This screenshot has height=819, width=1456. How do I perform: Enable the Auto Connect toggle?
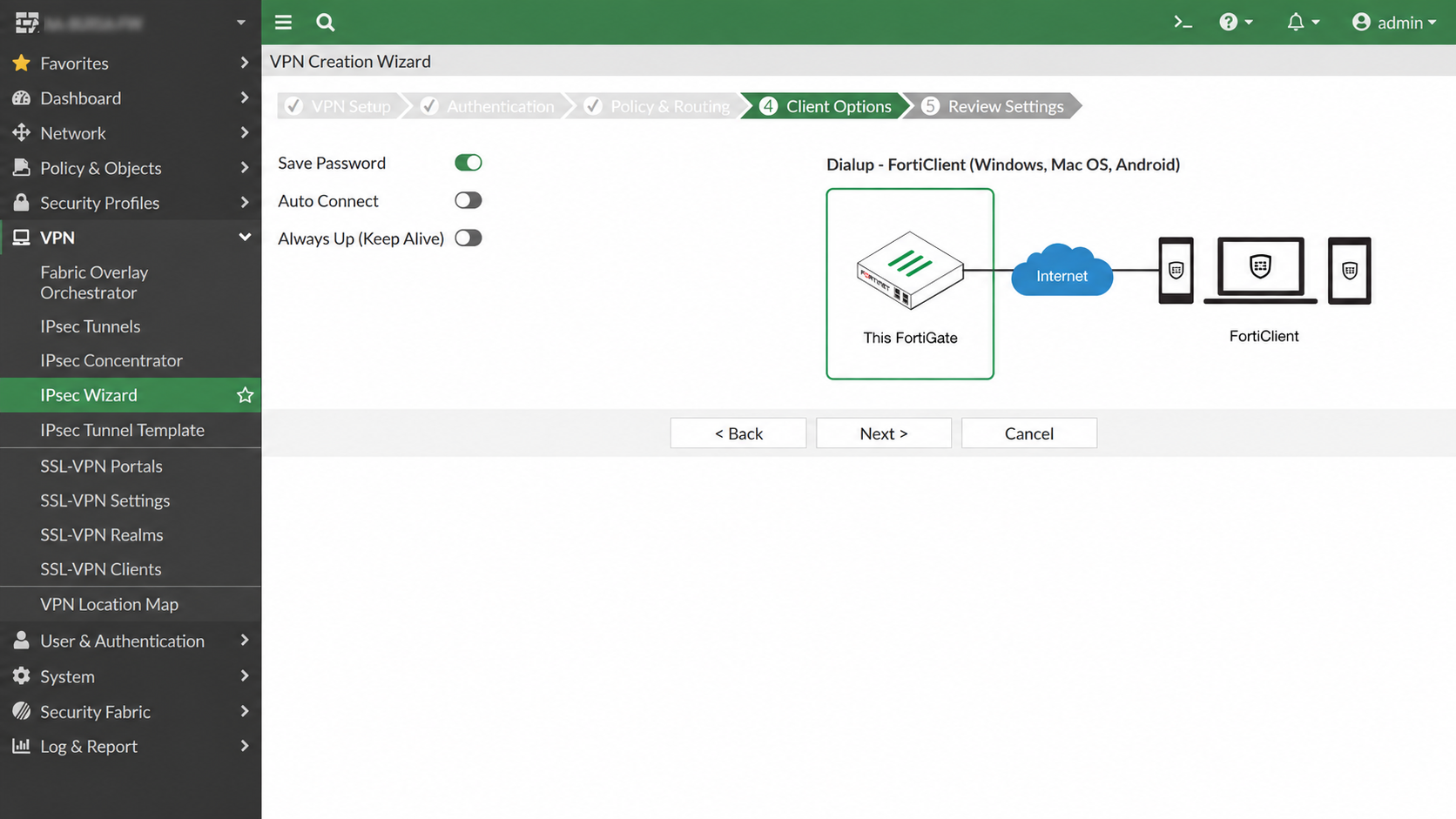coord(468,200)
